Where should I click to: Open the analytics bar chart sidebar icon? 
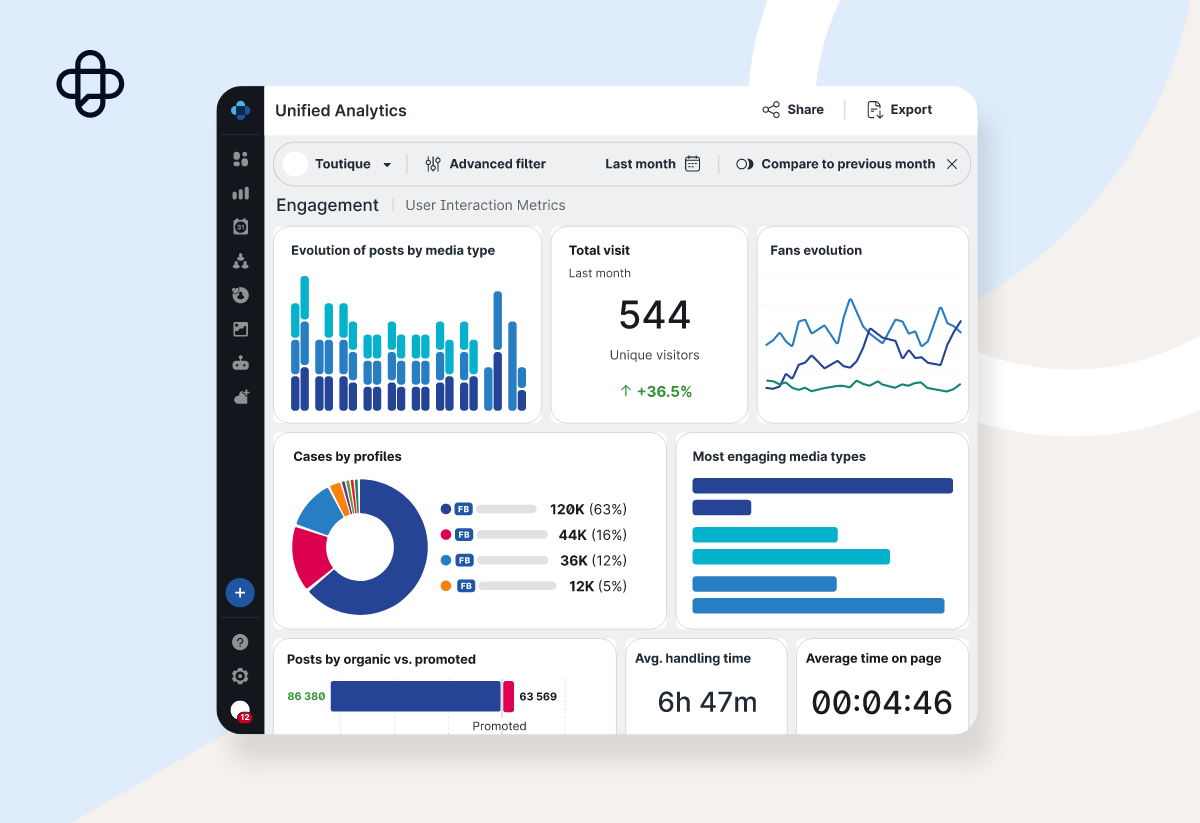[240, 193]
